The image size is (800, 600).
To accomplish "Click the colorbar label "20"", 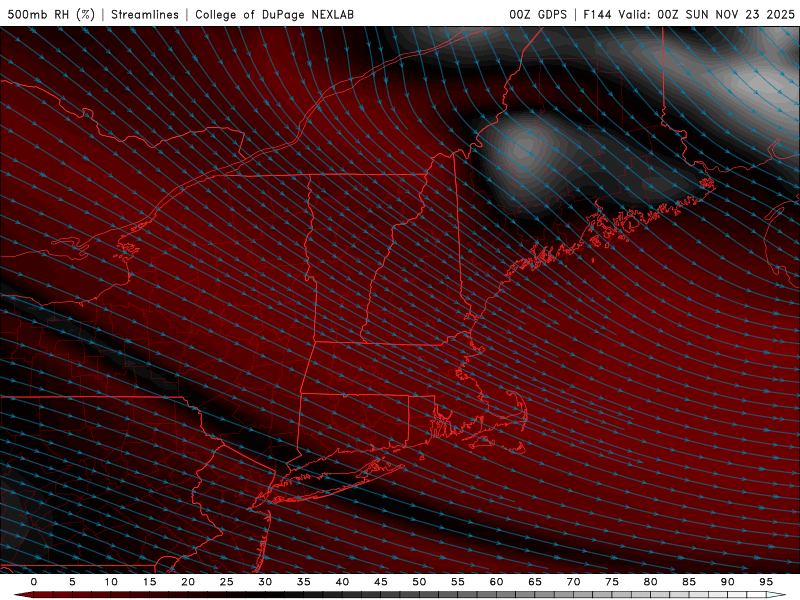I will 188,582.
